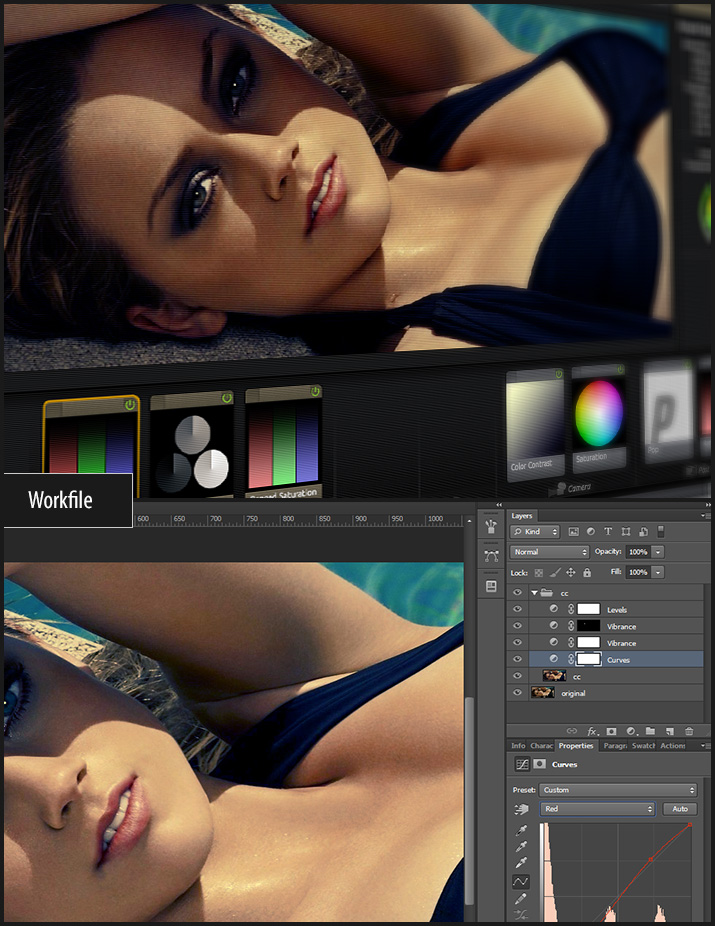Toggle visibility of the original layer
This screenshot has width=715, height=926.
517,693
